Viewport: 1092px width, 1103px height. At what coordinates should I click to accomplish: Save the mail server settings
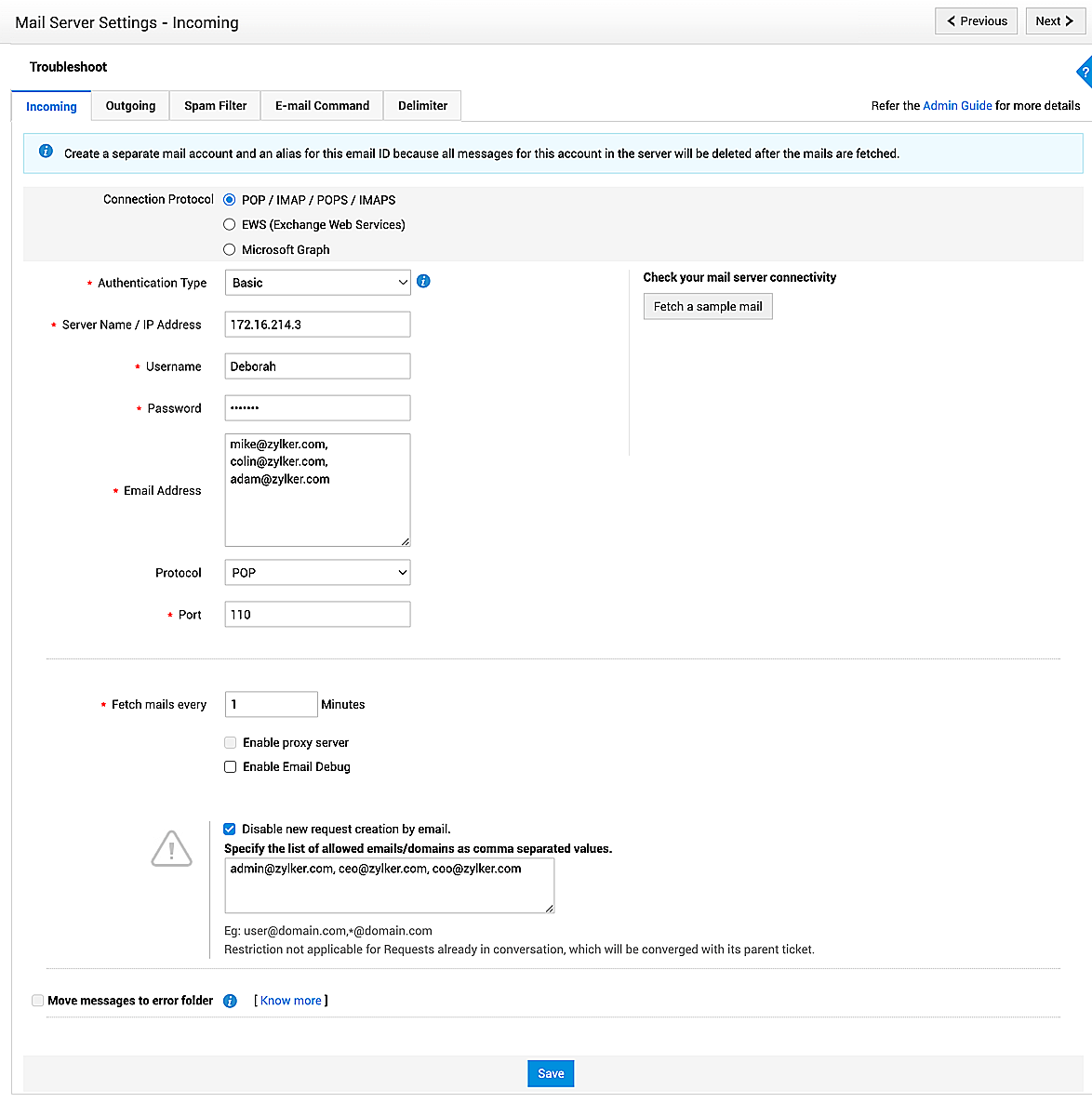point(551,1073)
